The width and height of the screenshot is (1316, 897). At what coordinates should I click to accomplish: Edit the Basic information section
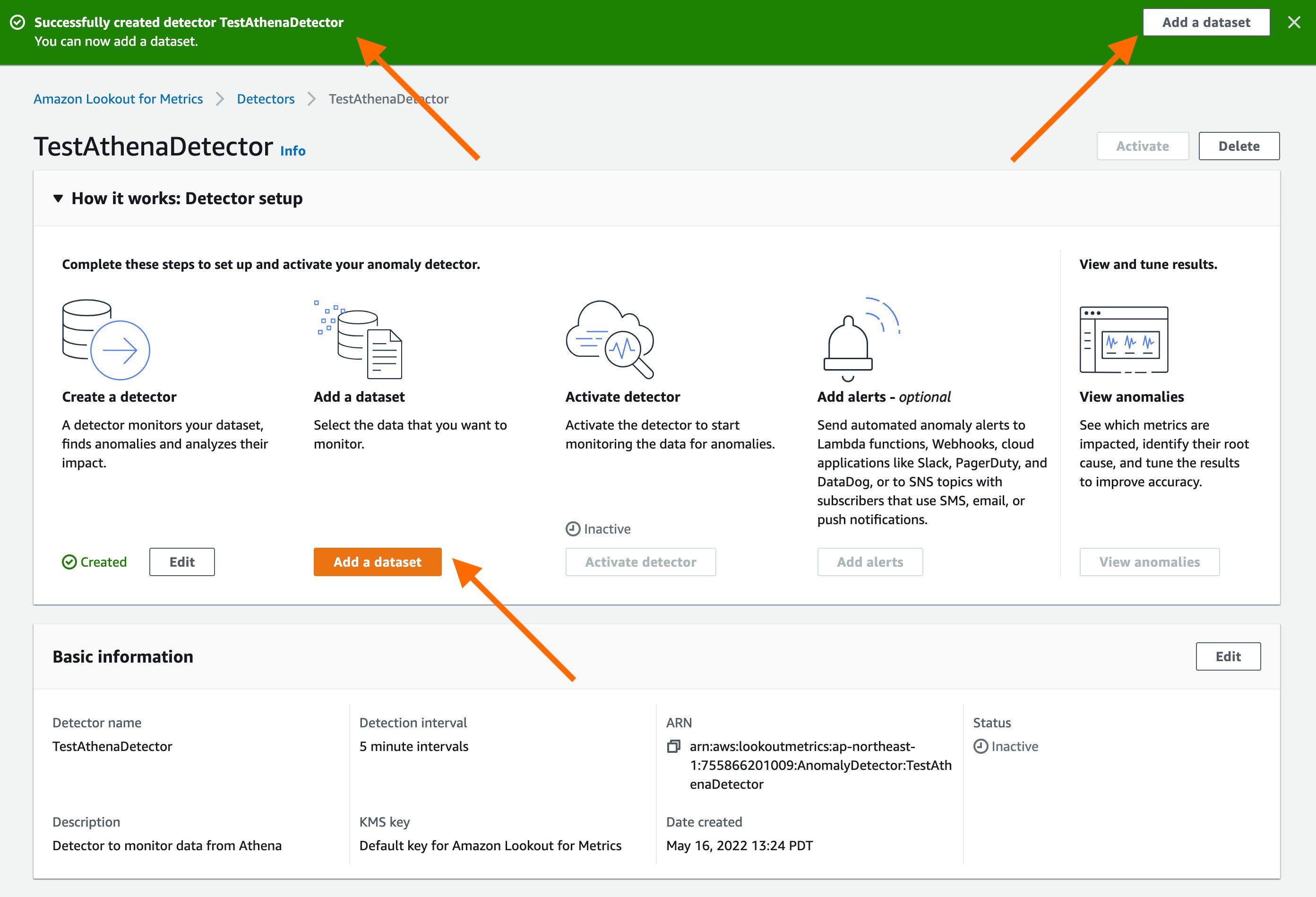(x=1228, y=656)
